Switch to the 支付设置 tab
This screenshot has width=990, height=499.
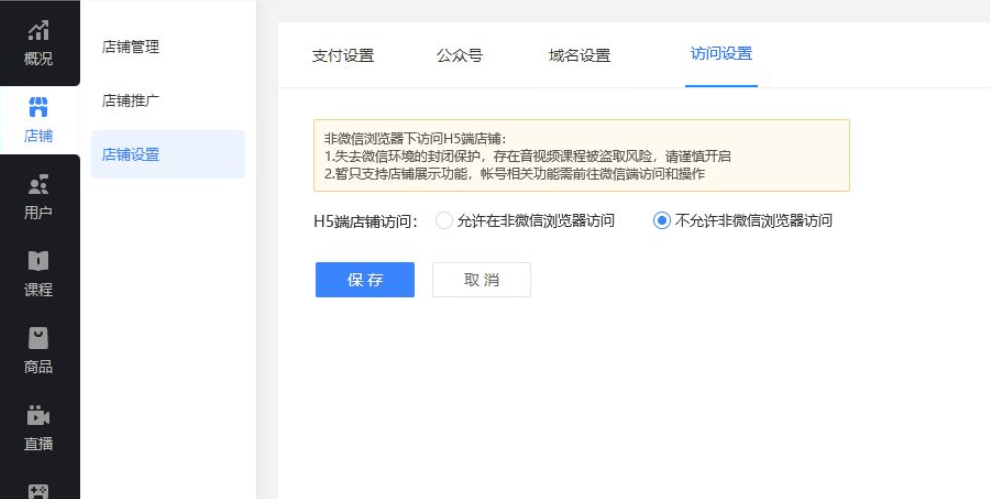point(343,56)
